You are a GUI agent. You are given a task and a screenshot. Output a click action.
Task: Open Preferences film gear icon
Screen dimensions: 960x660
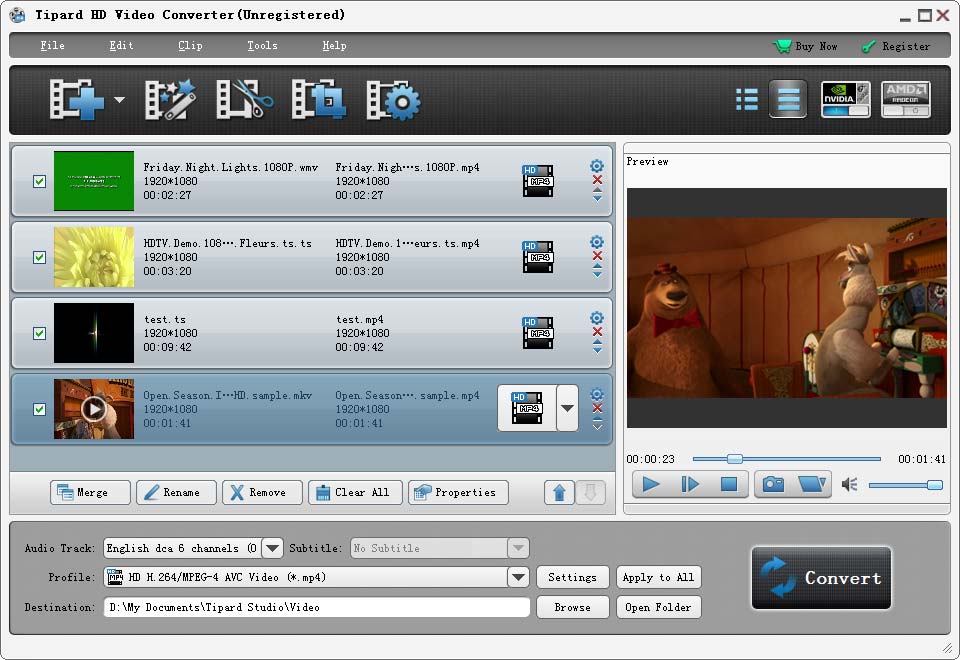[393, 100]
